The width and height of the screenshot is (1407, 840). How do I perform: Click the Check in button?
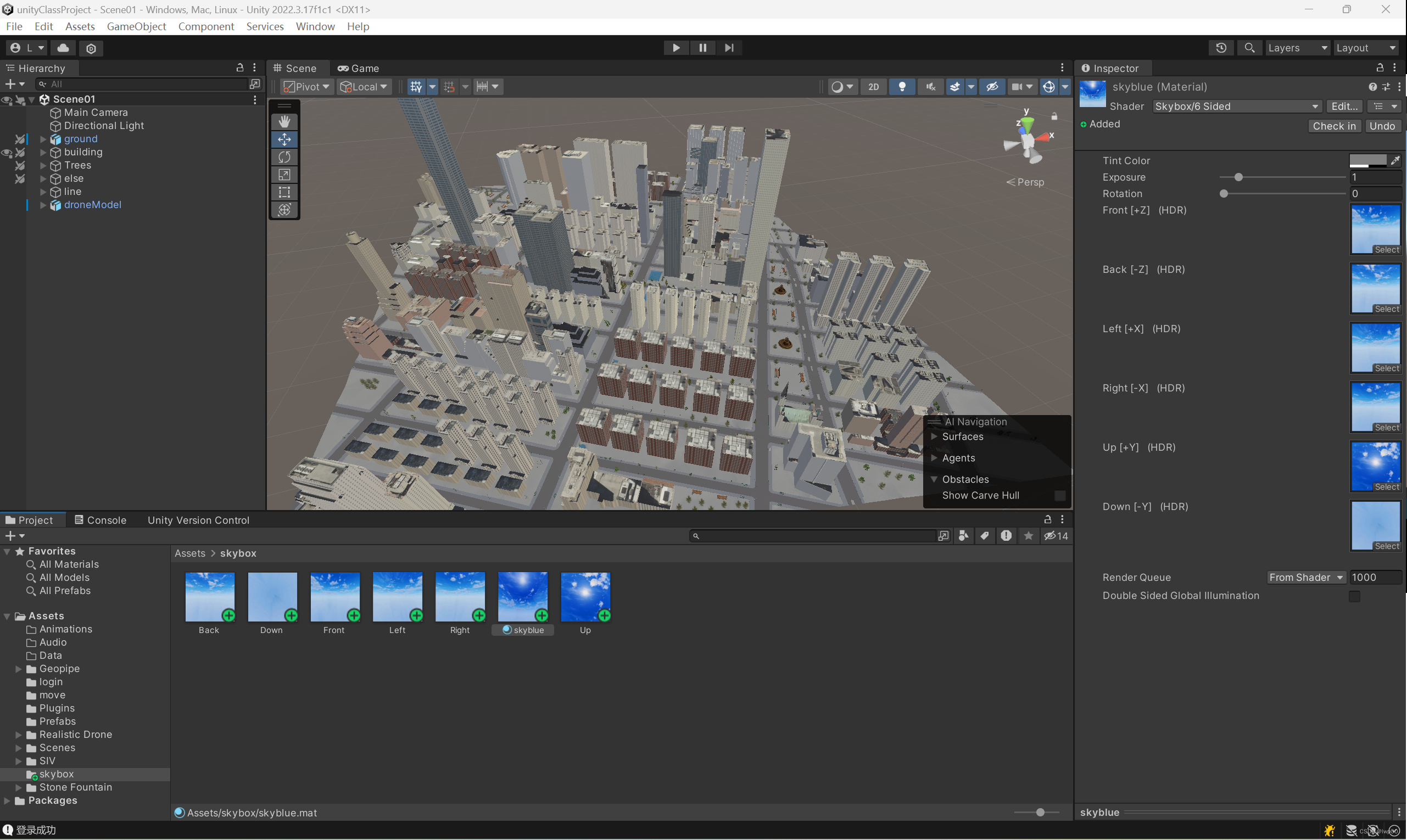1334,126
